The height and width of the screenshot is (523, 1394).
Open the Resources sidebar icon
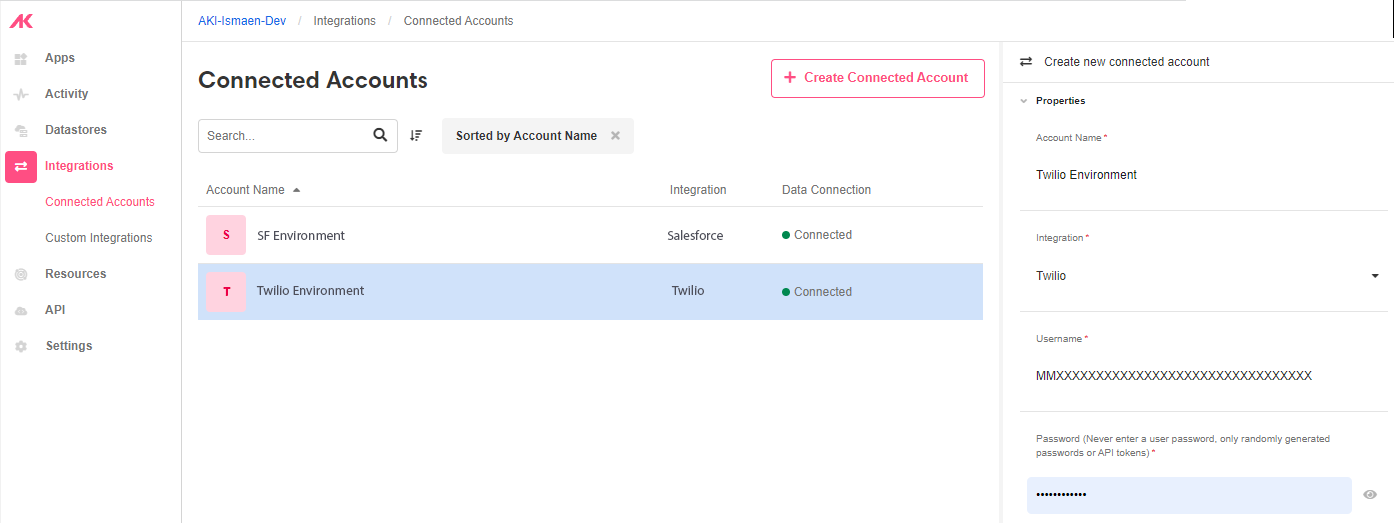click(21, 274)
